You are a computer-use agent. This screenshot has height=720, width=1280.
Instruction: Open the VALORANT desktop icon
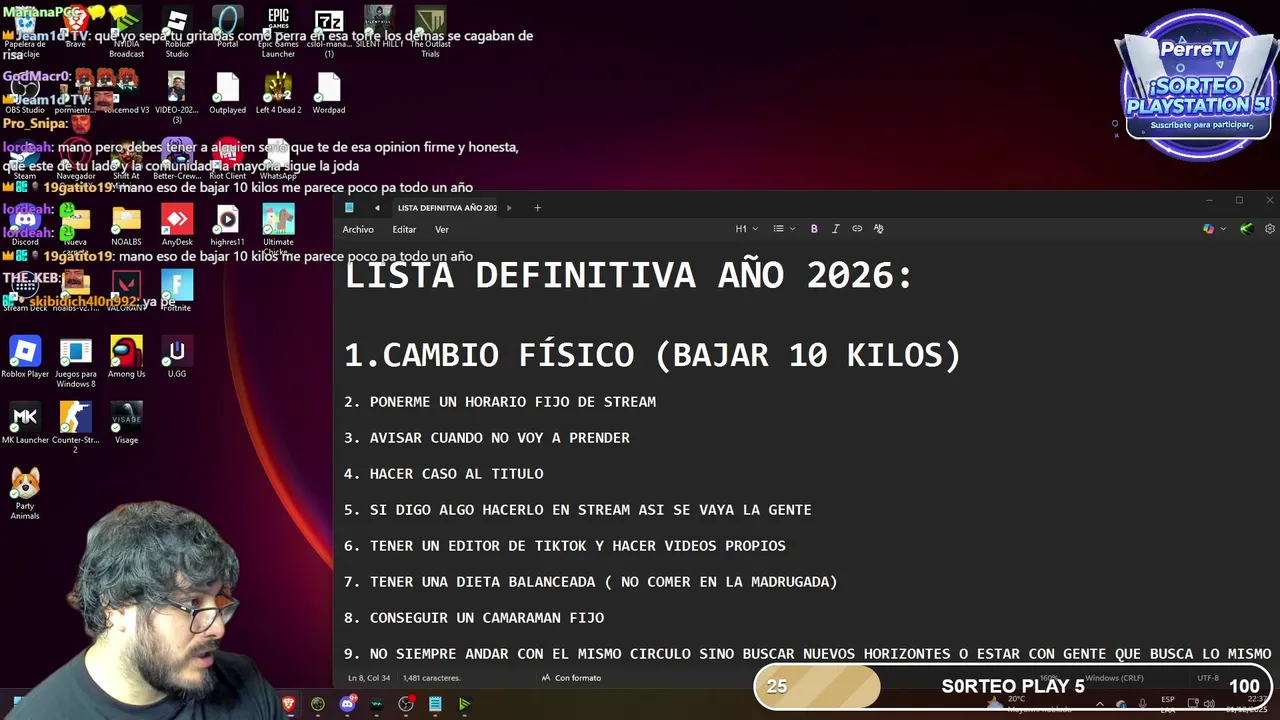(x=126, y=292)
